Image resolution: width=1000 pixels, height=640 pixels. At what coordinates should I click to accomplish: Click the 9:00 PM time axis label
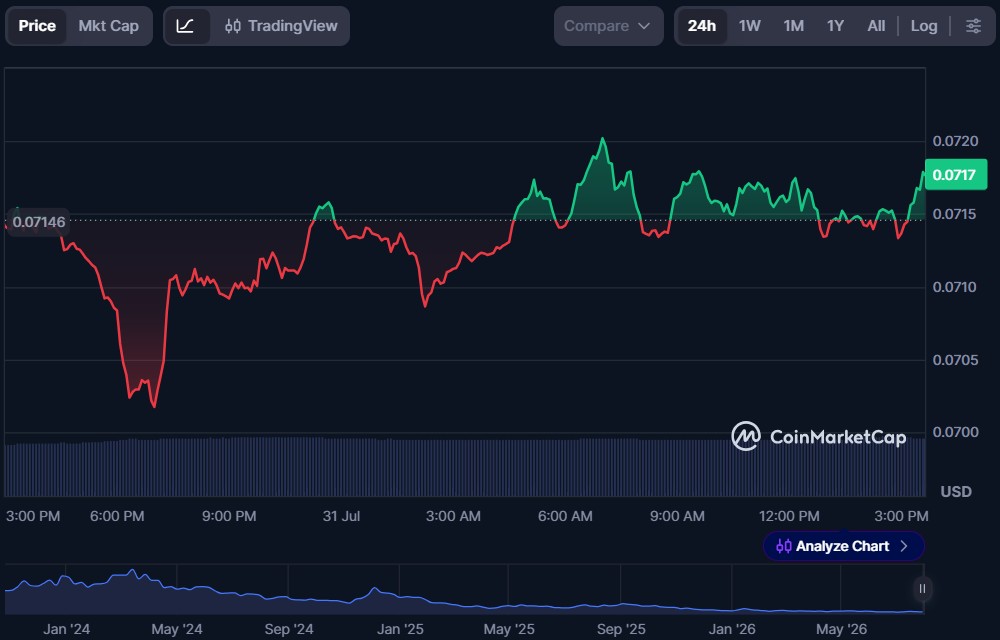point(229,516)
